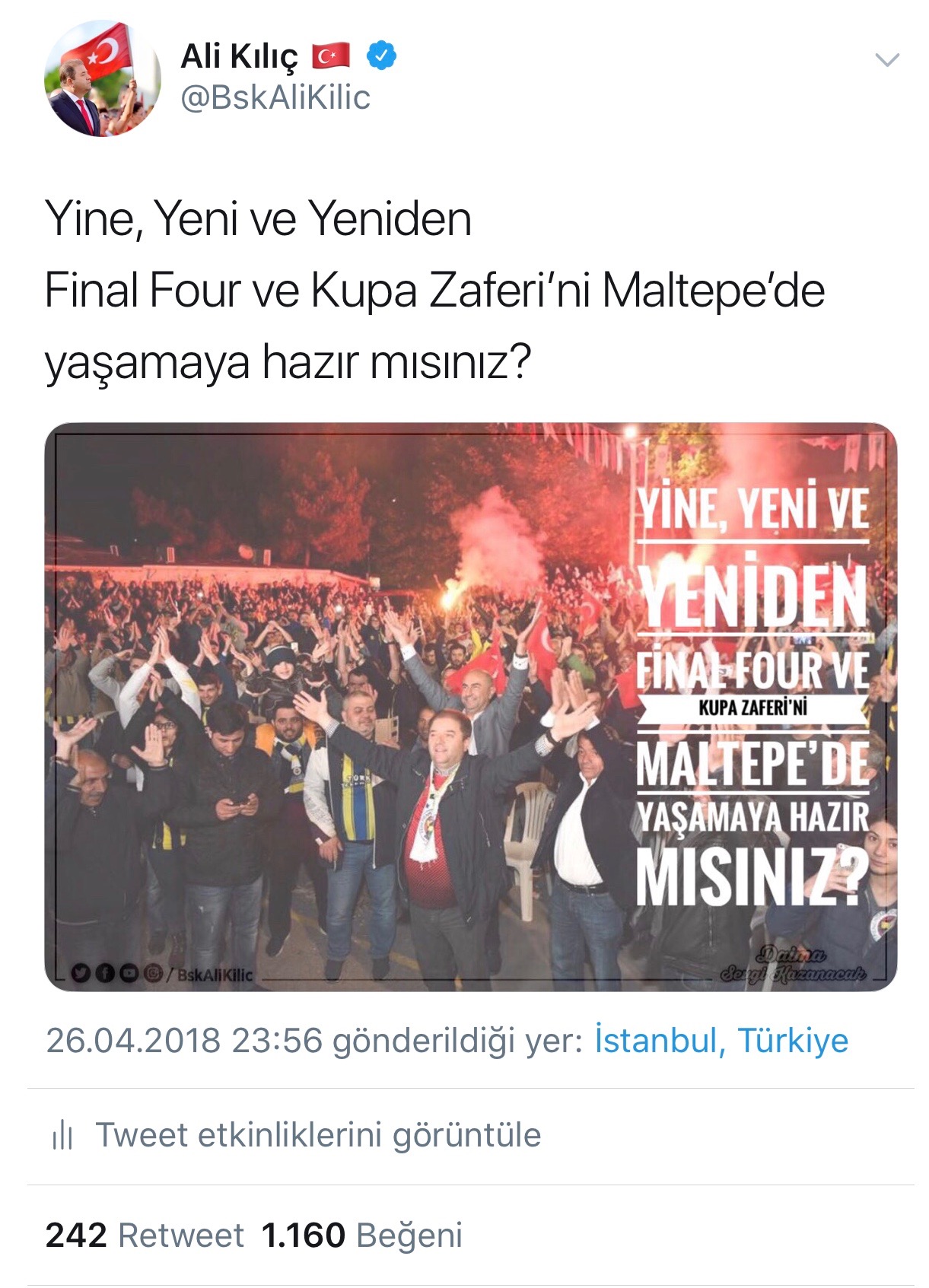Click the Facebook icon in image footer
Screen dimensions: 929x1288
coord(104,973)
